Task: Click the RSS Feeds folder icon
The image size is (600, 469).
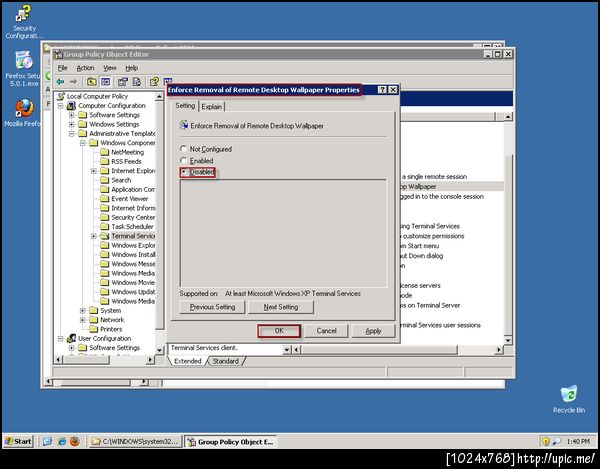Action: [x=104, y=161]
